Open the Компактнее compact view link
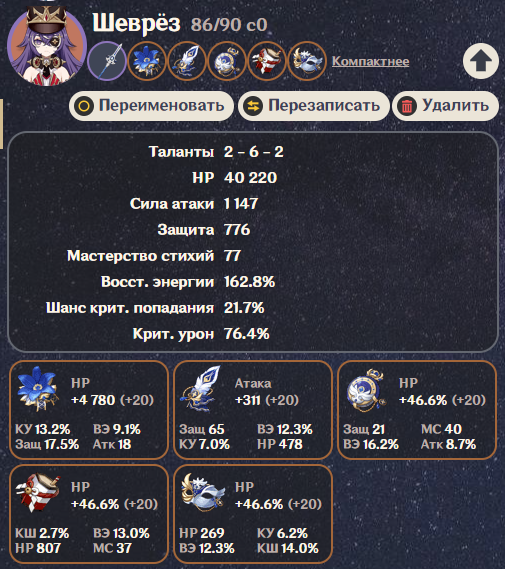This screenshot has height=569, width=505. [370, 61]
